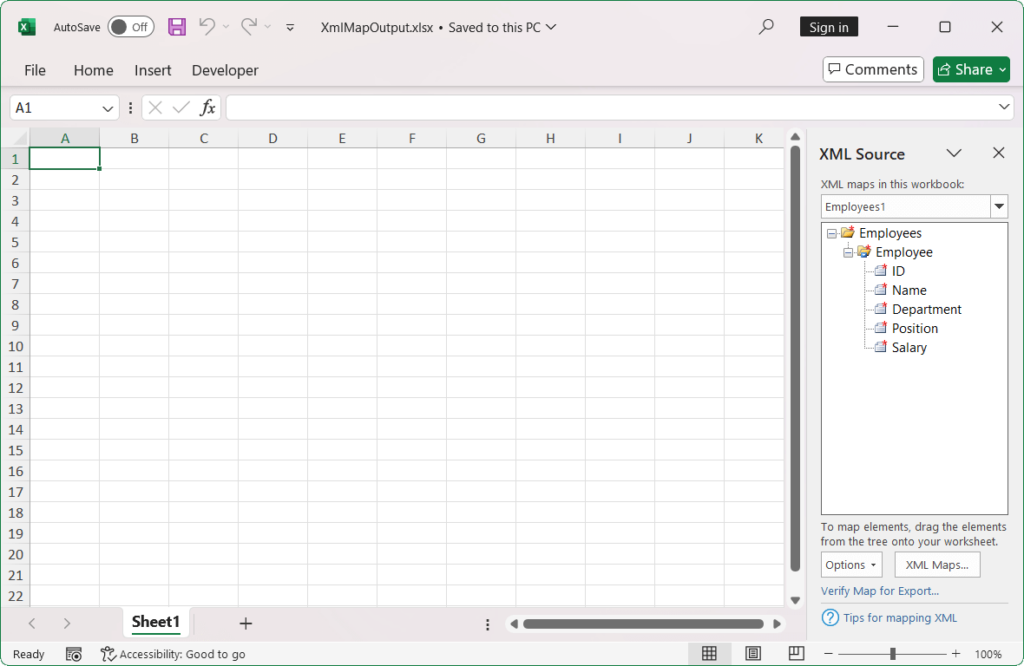The height and width of the screenshot is (666, 1024).
Task: Open the Search icon near the title bar
Action: click(x=765, y=27)
